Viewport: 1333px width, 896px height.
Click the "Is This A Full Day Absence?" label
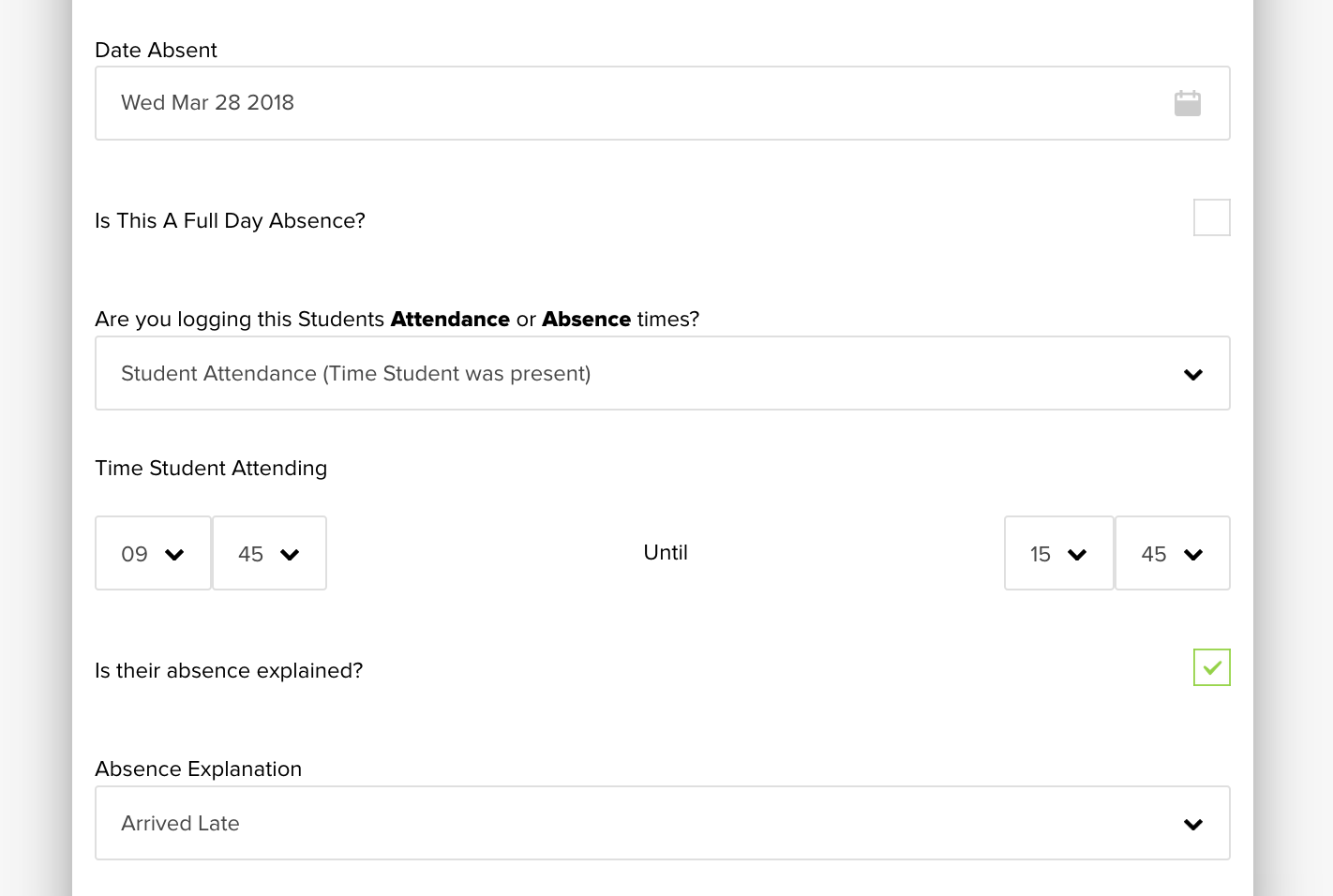(x=230, y=221)
